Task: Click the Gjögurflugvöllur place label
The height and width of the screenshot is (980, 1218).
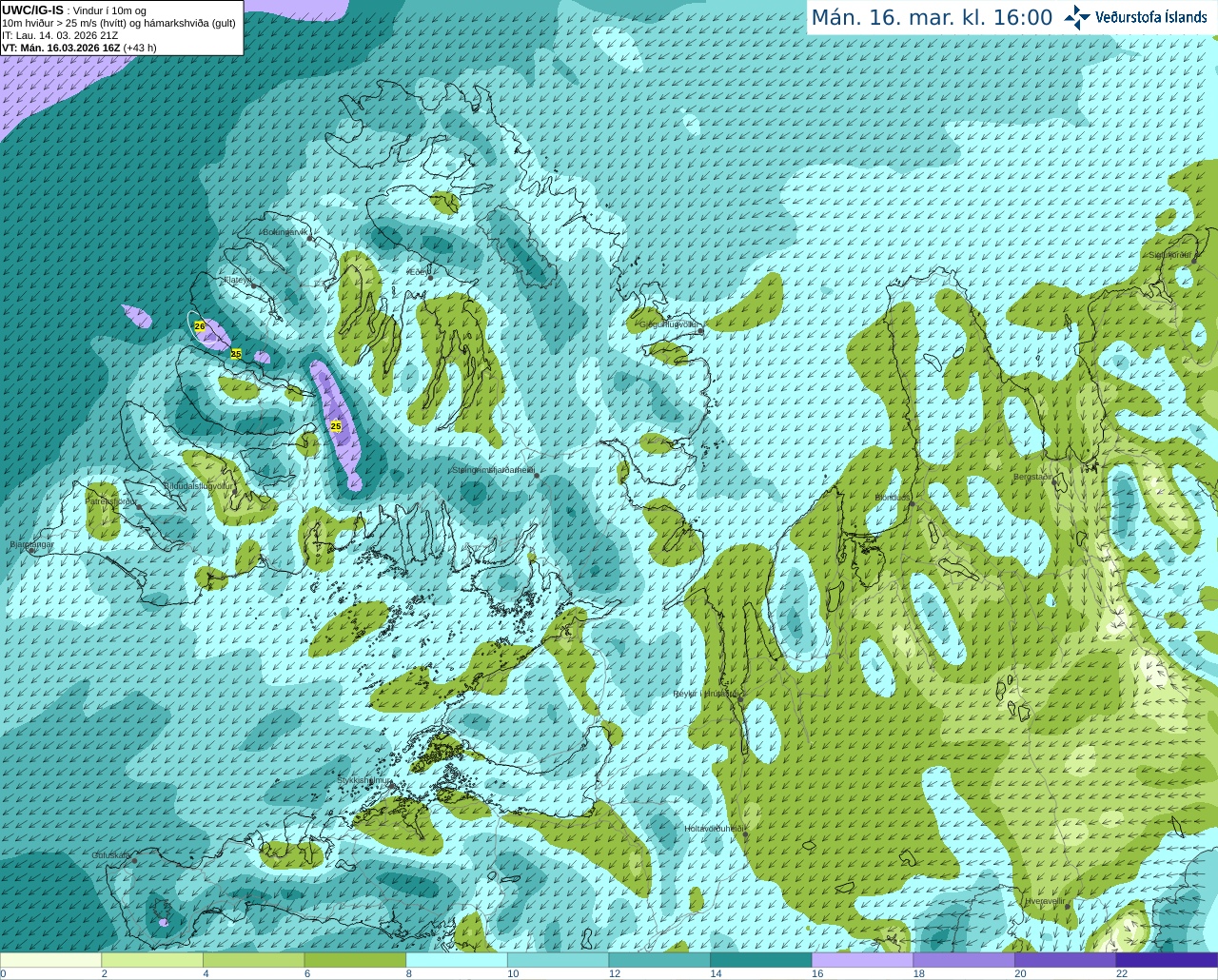Action: (x=670, y=324)
